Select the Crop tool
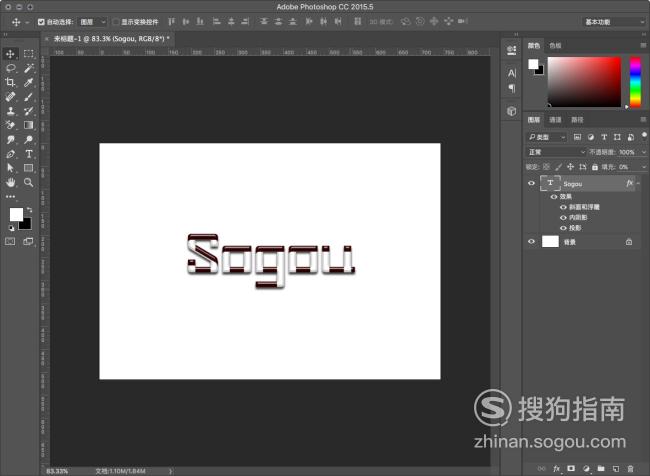Image resolution: width=650 pixels, height=476 pixels. click(10, 83)
